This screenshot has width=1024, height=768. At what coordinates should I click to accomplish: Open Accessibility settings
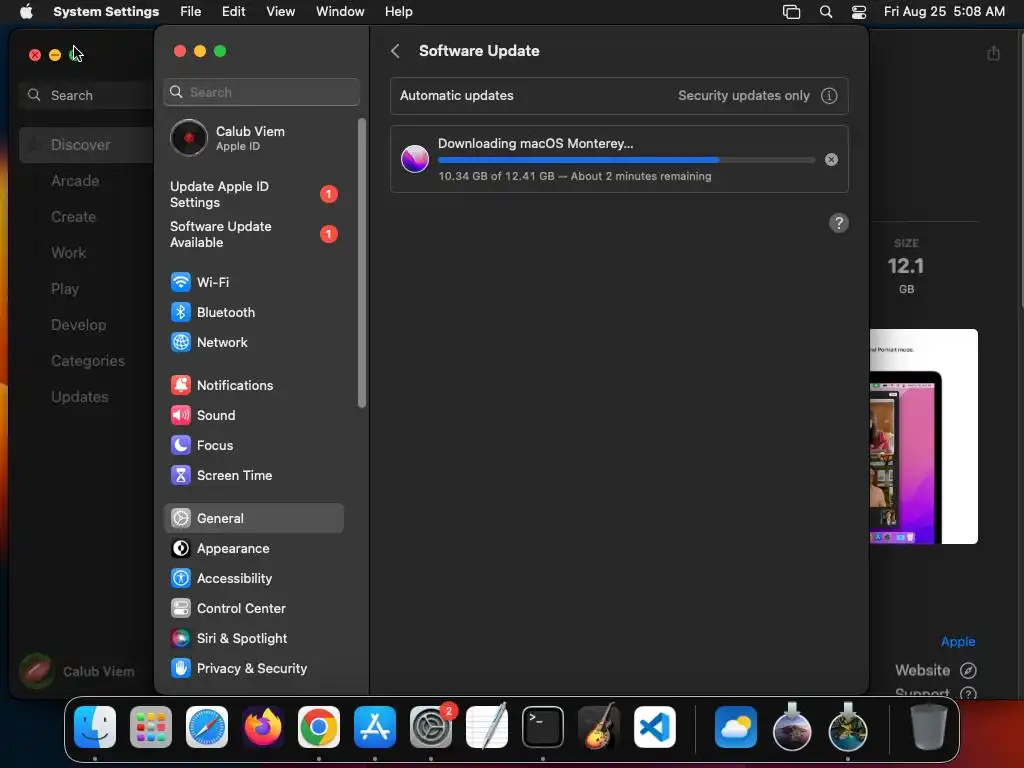pyautogui.click(x=253, y=579)
